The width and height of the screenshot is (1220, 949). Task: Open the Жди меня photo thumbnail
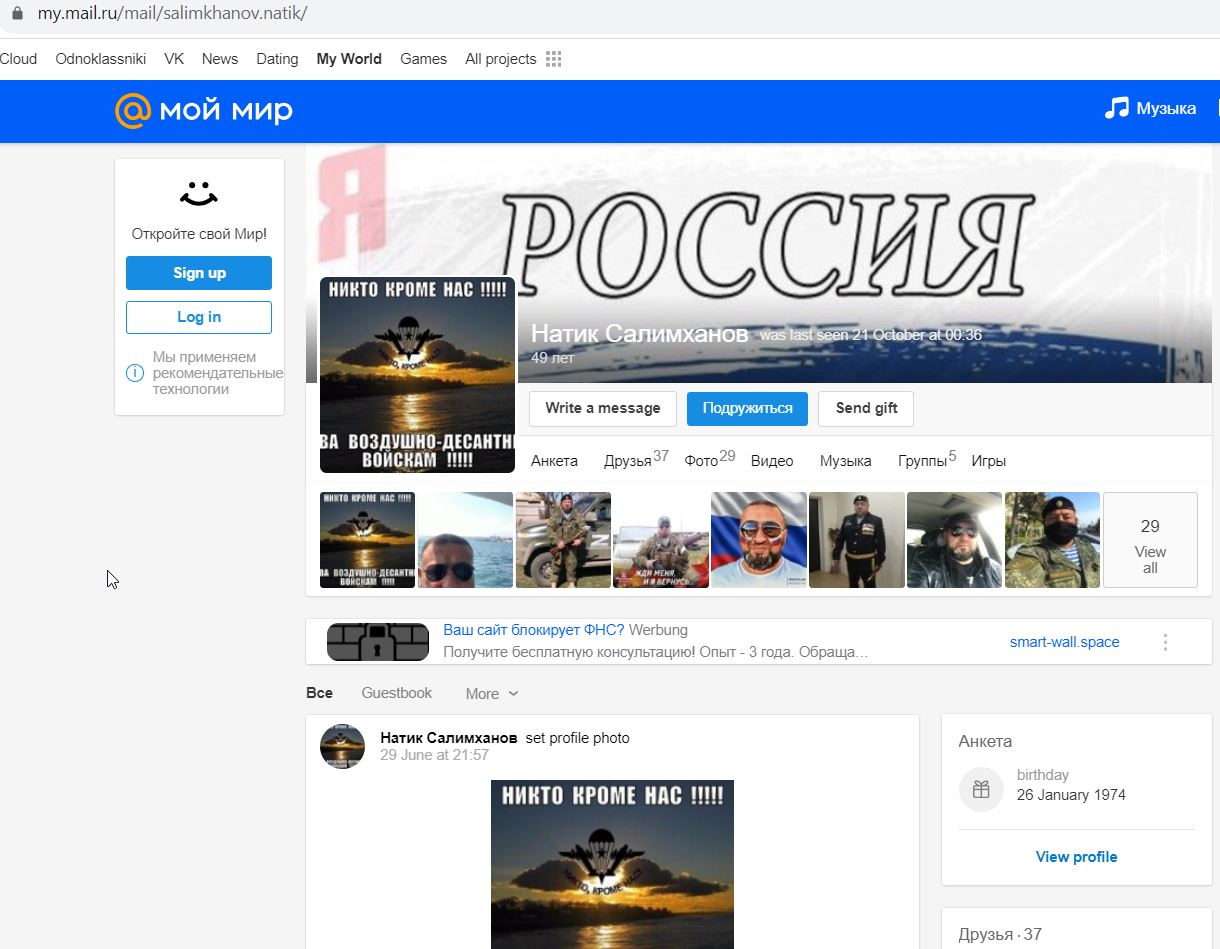[661, 540]
